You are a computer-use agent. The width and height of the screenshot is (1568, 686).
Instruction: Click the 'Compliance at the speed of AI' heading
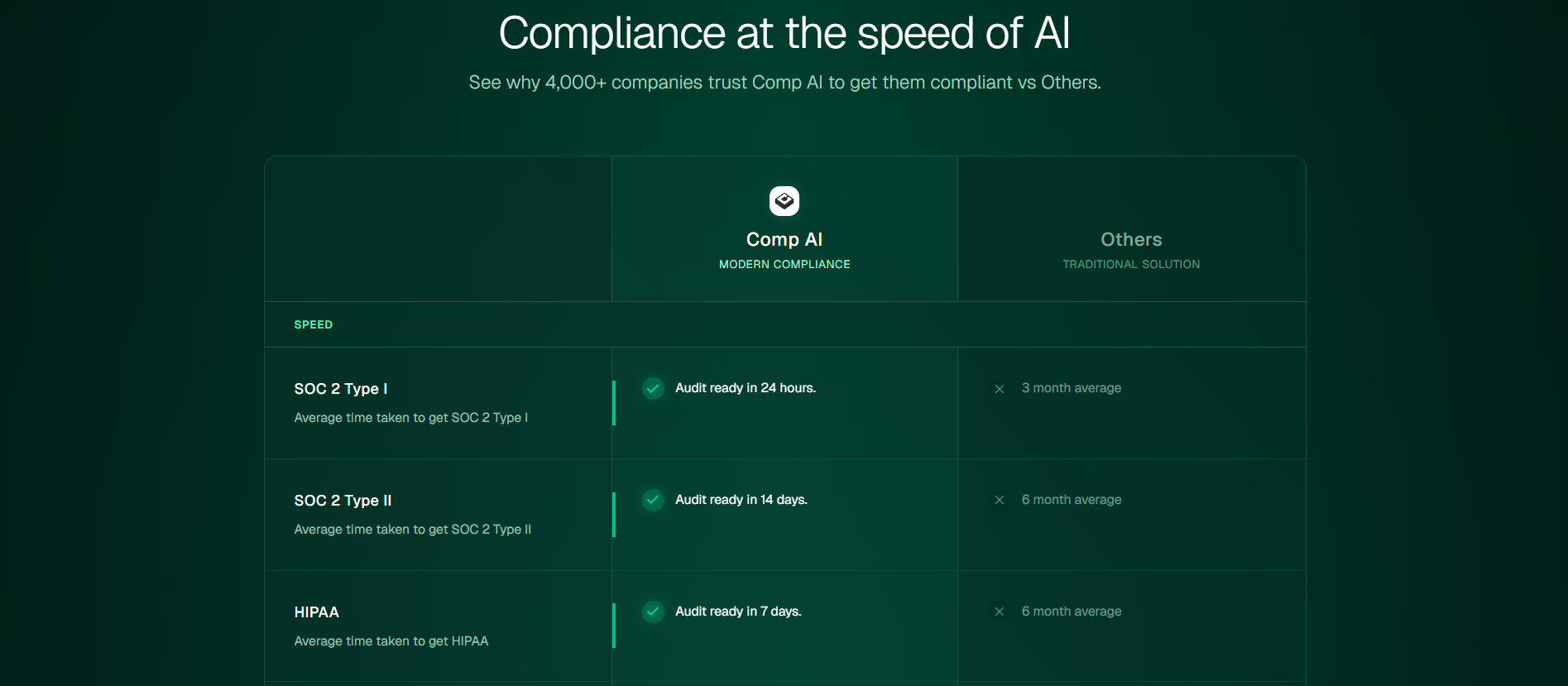(784, 33)
